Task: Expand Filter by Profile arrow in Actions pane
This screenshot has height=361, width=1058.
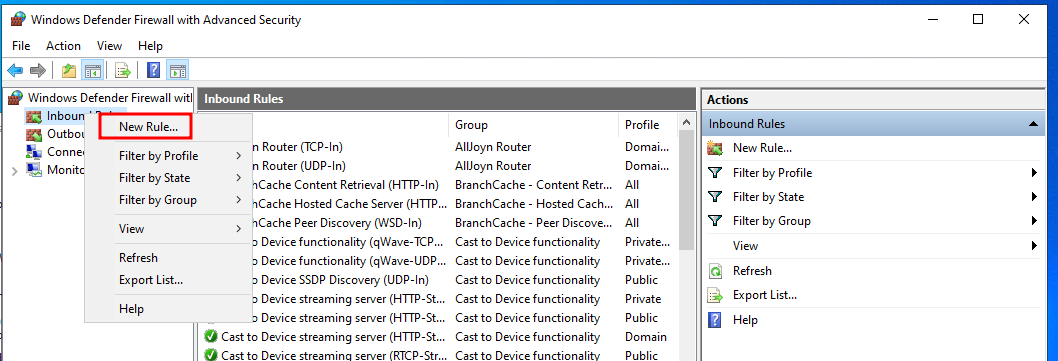Action: [x=1034, y=173]
